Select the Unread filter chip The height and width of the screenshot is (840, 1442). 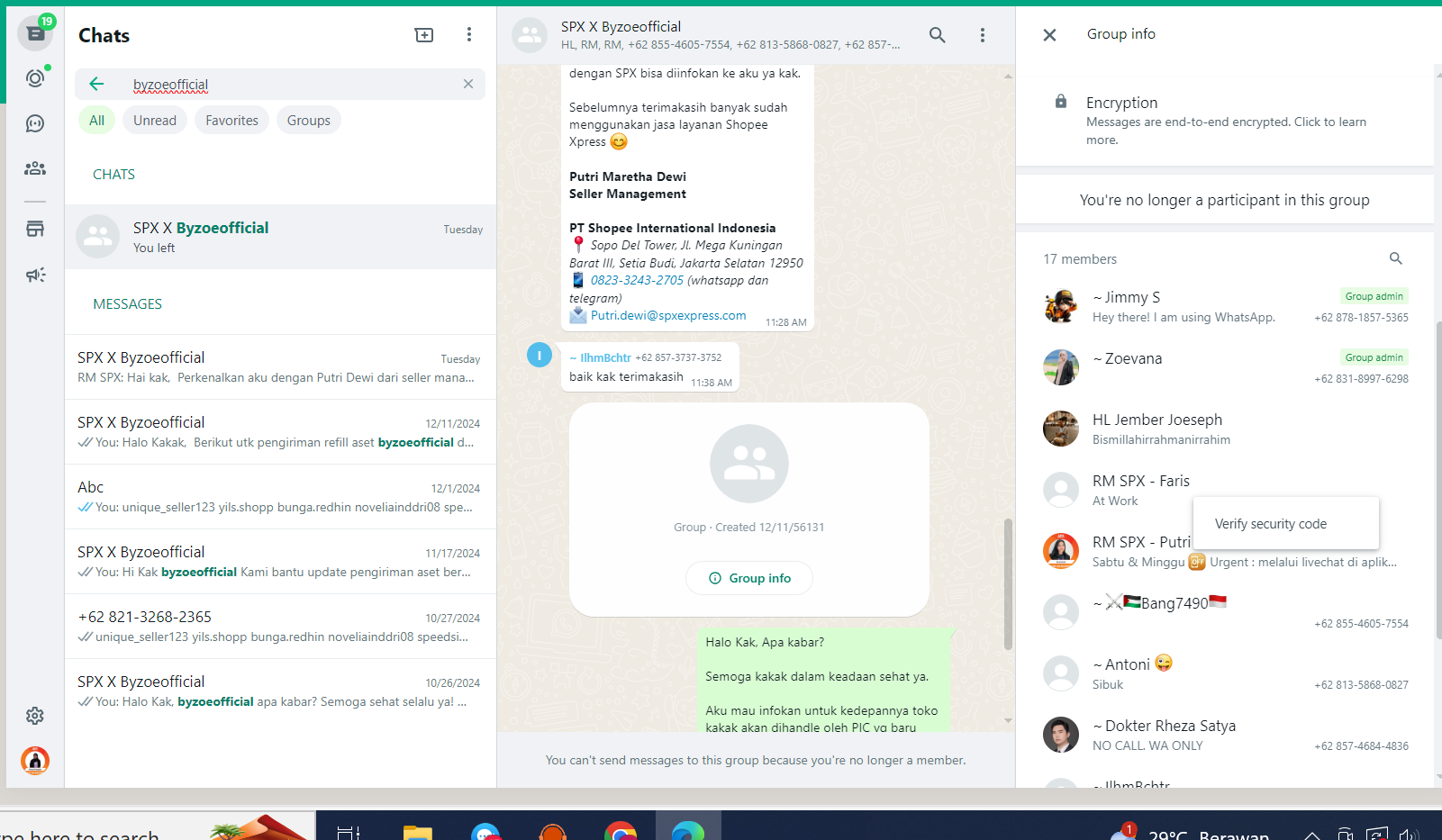[155, 121]
